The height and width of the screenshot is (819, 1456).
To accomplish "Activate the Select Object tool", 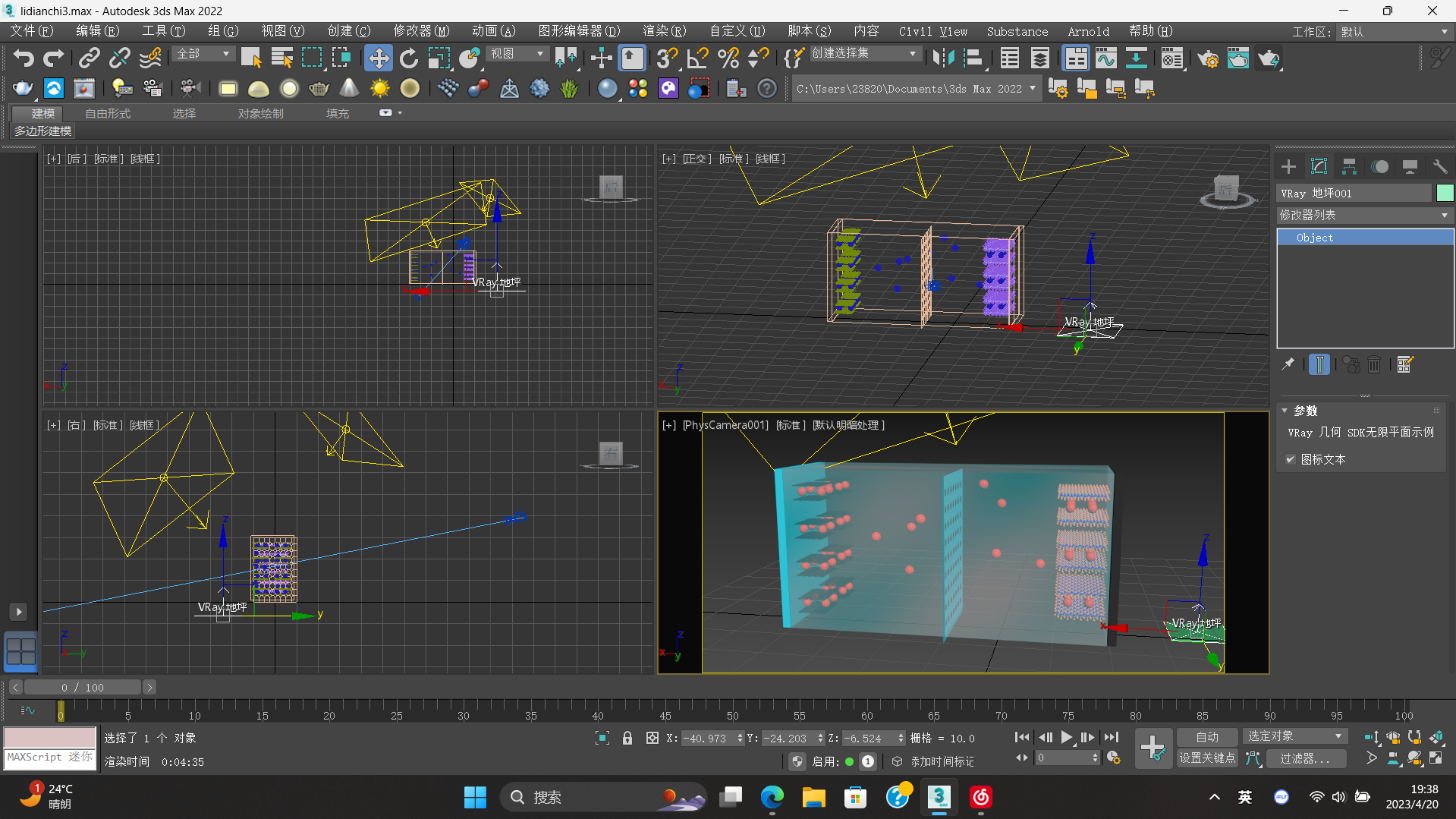I will (251, 58).
